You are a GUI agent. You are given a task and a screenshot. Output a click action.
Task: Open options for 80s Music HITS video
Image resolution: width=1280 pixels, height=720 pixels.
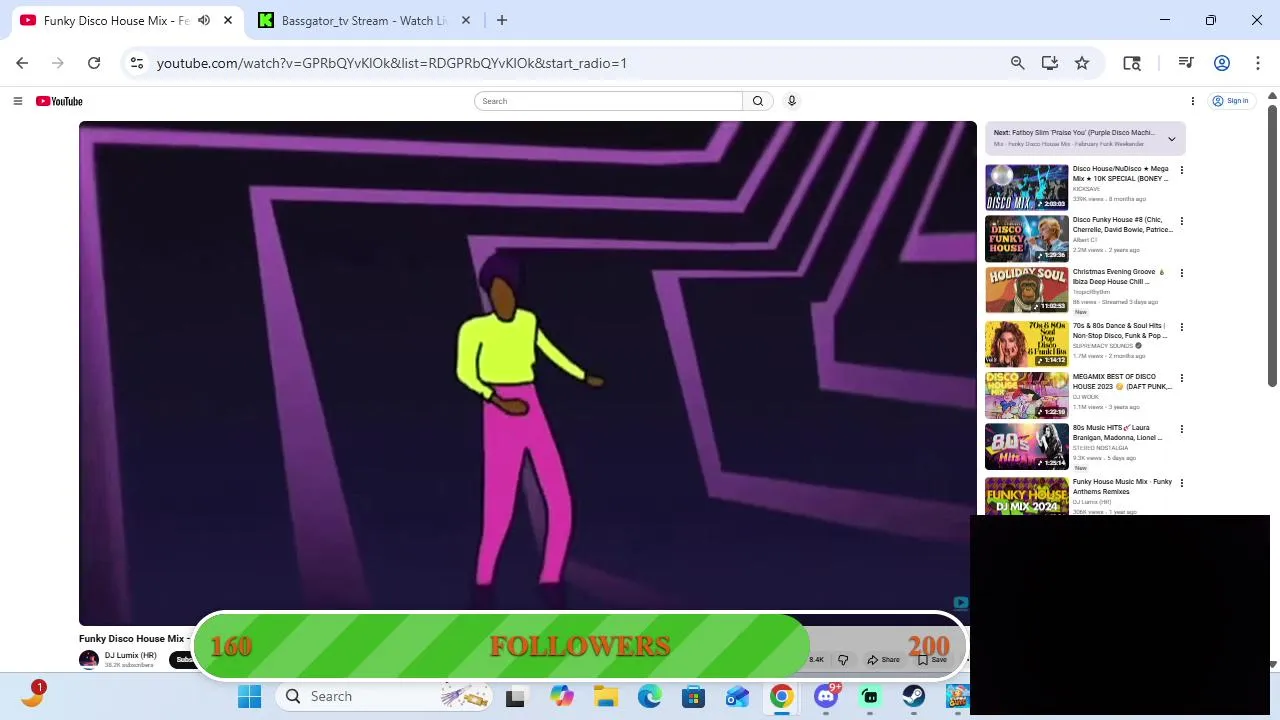pyautogui.click(x=1181, y=429)
